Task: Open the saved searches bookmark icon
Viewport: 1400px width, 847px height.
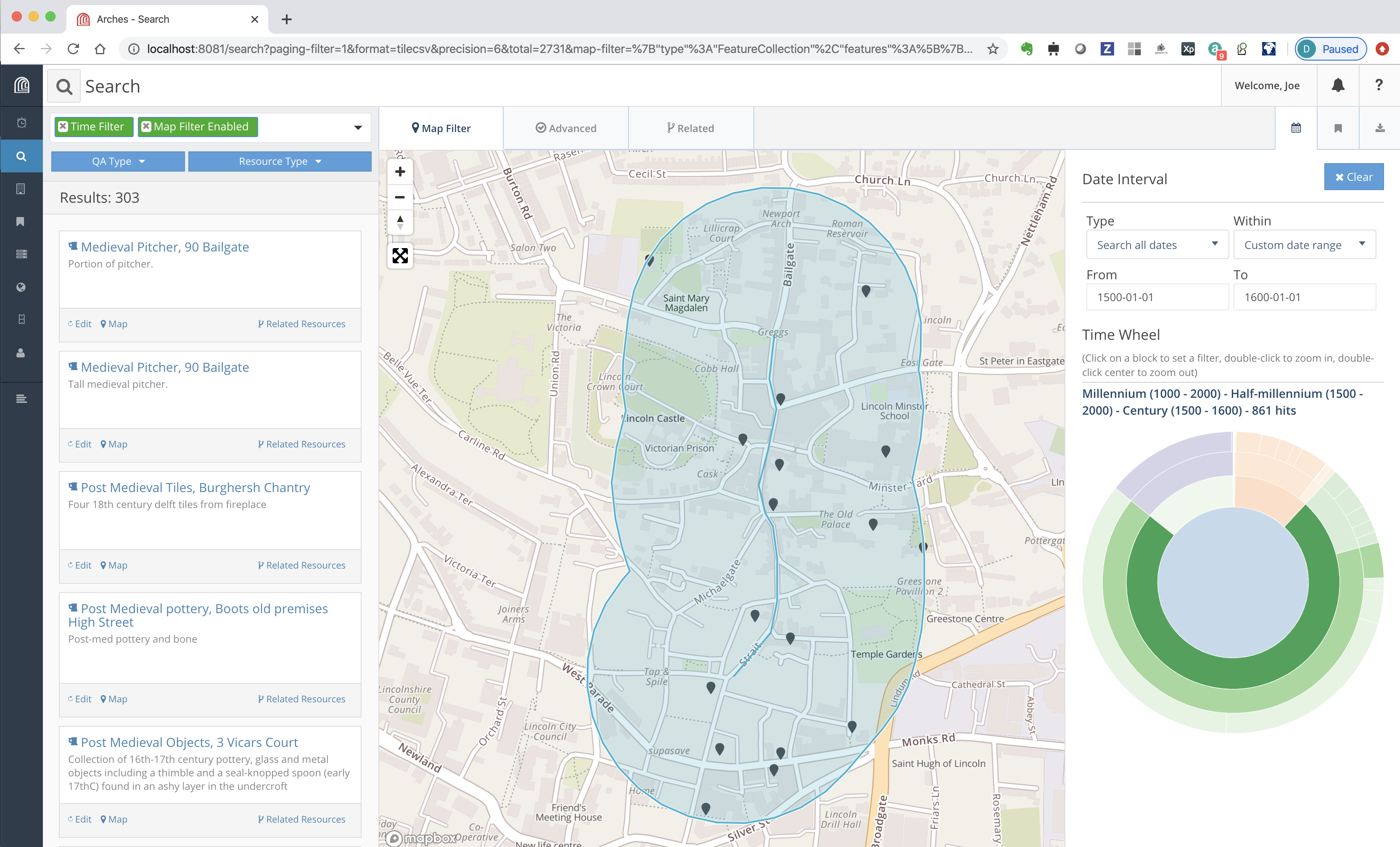Action: coord(1338,128)
